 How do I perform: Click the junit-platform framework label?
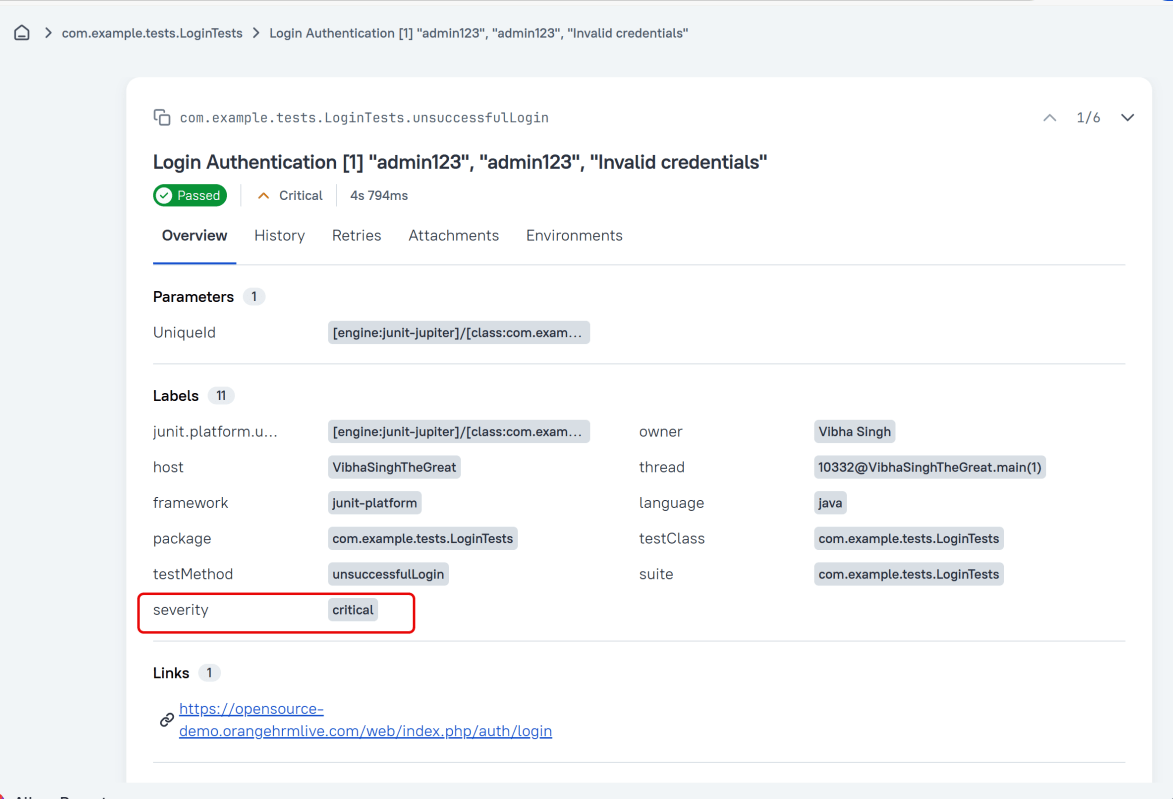pyautogui.click(x=375, y=503)
